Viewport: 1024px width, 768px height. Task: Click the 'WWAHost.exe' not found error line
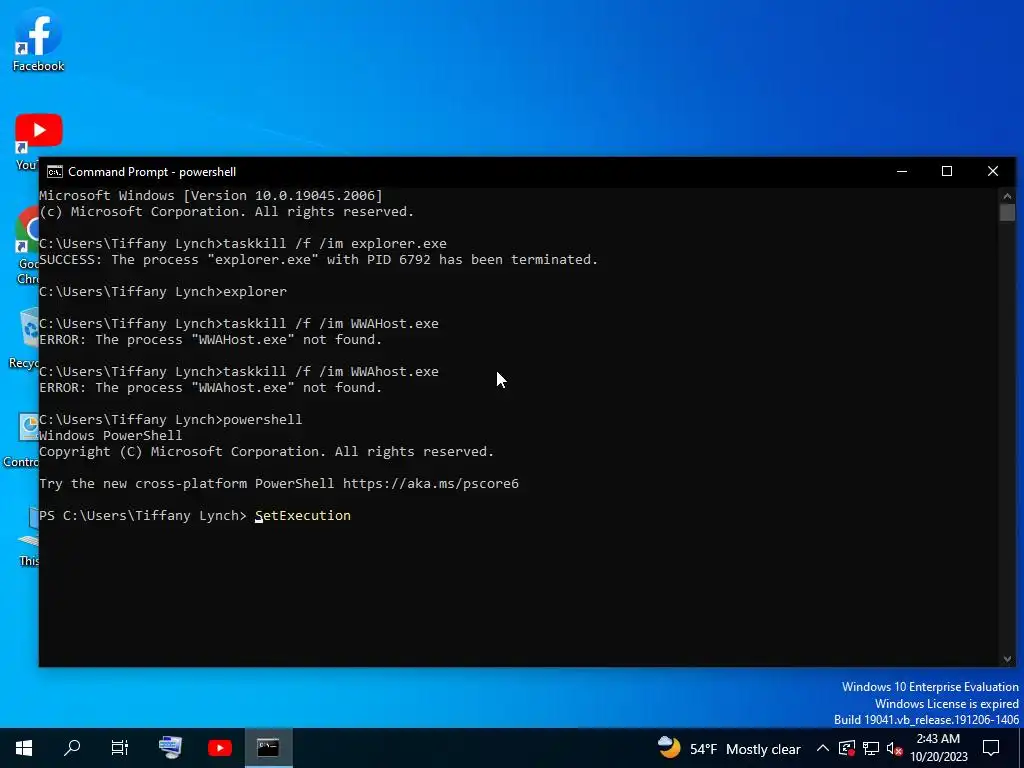[x=210, y=340]
